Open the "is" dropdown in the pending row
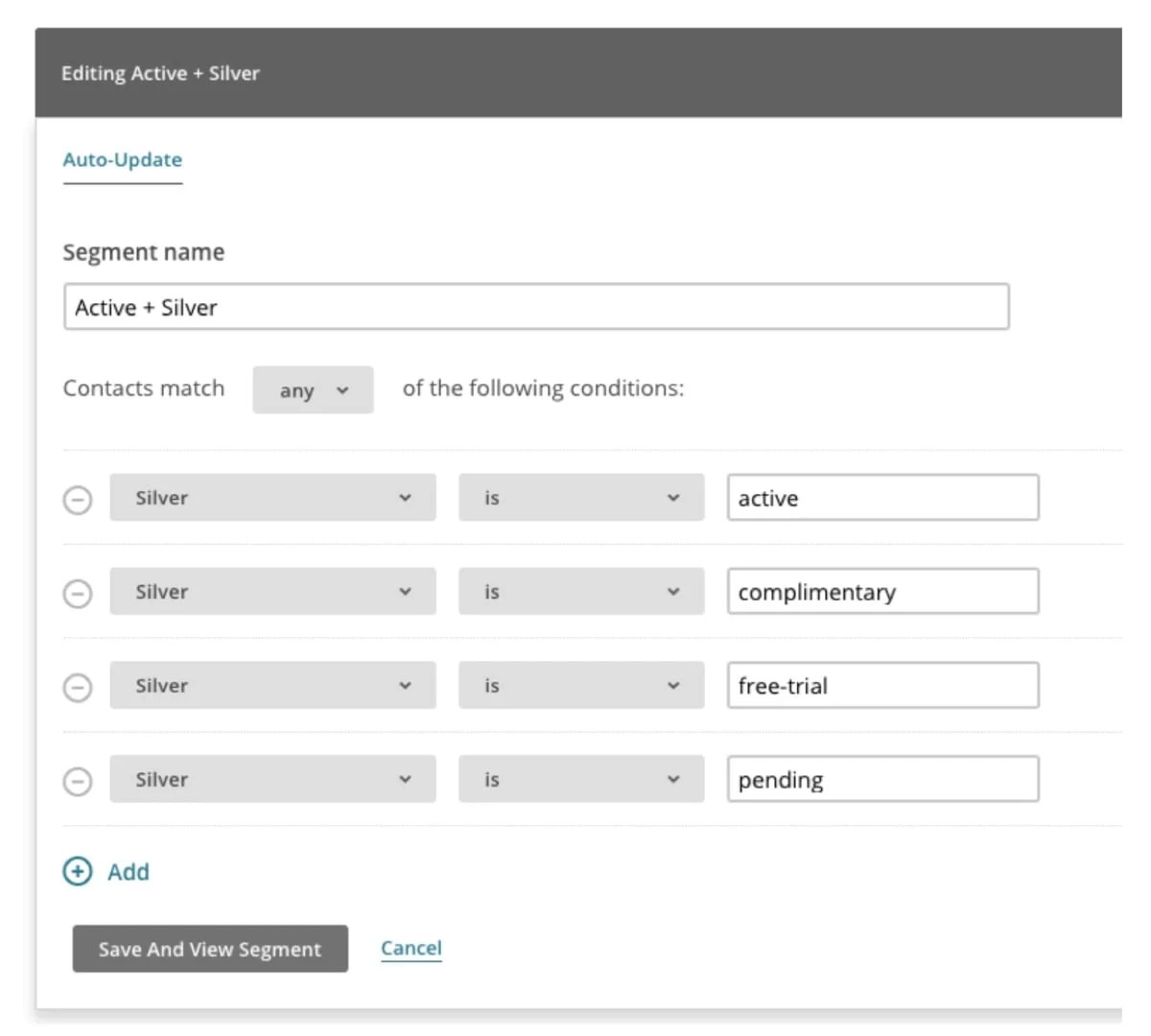The image size is (1151, 1036). 580,779
